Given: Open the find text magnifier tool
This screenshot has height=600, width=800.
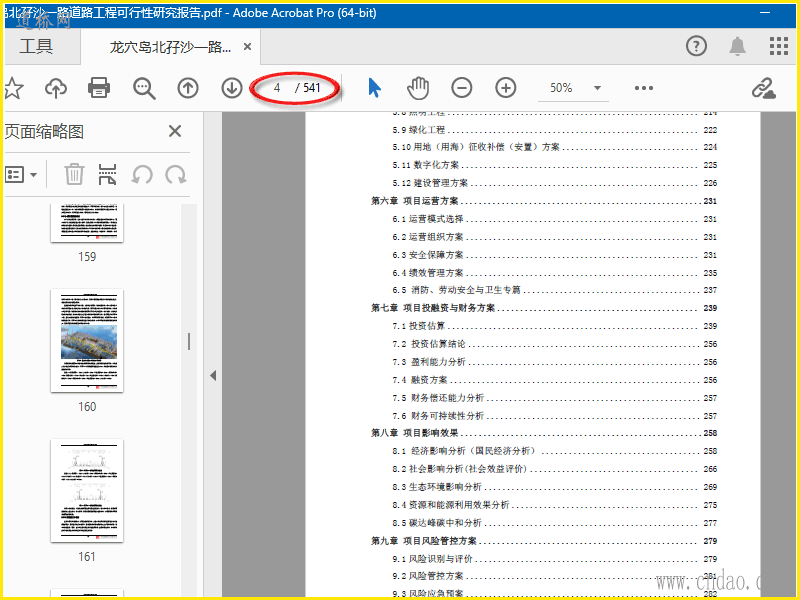Looking at the screenshot, I should point(144,88).
